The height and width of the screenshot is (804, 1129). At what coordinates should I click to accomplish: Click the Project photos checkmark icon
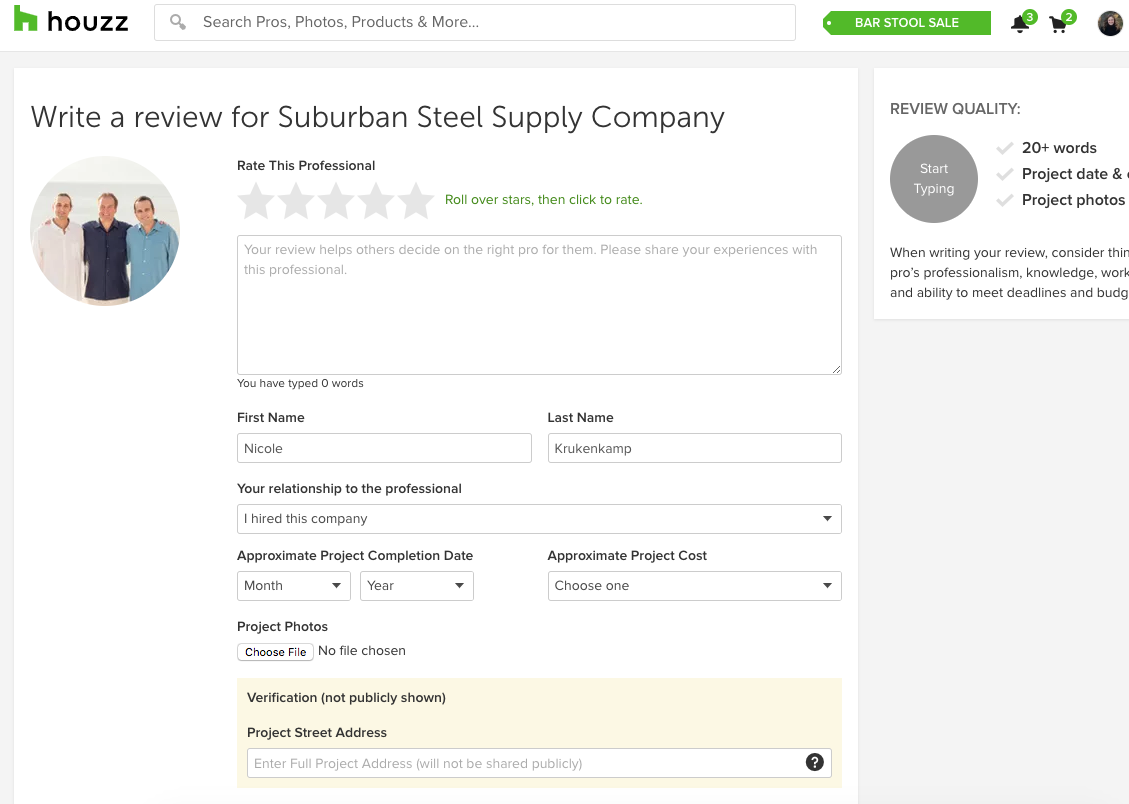click(1004, 200)
